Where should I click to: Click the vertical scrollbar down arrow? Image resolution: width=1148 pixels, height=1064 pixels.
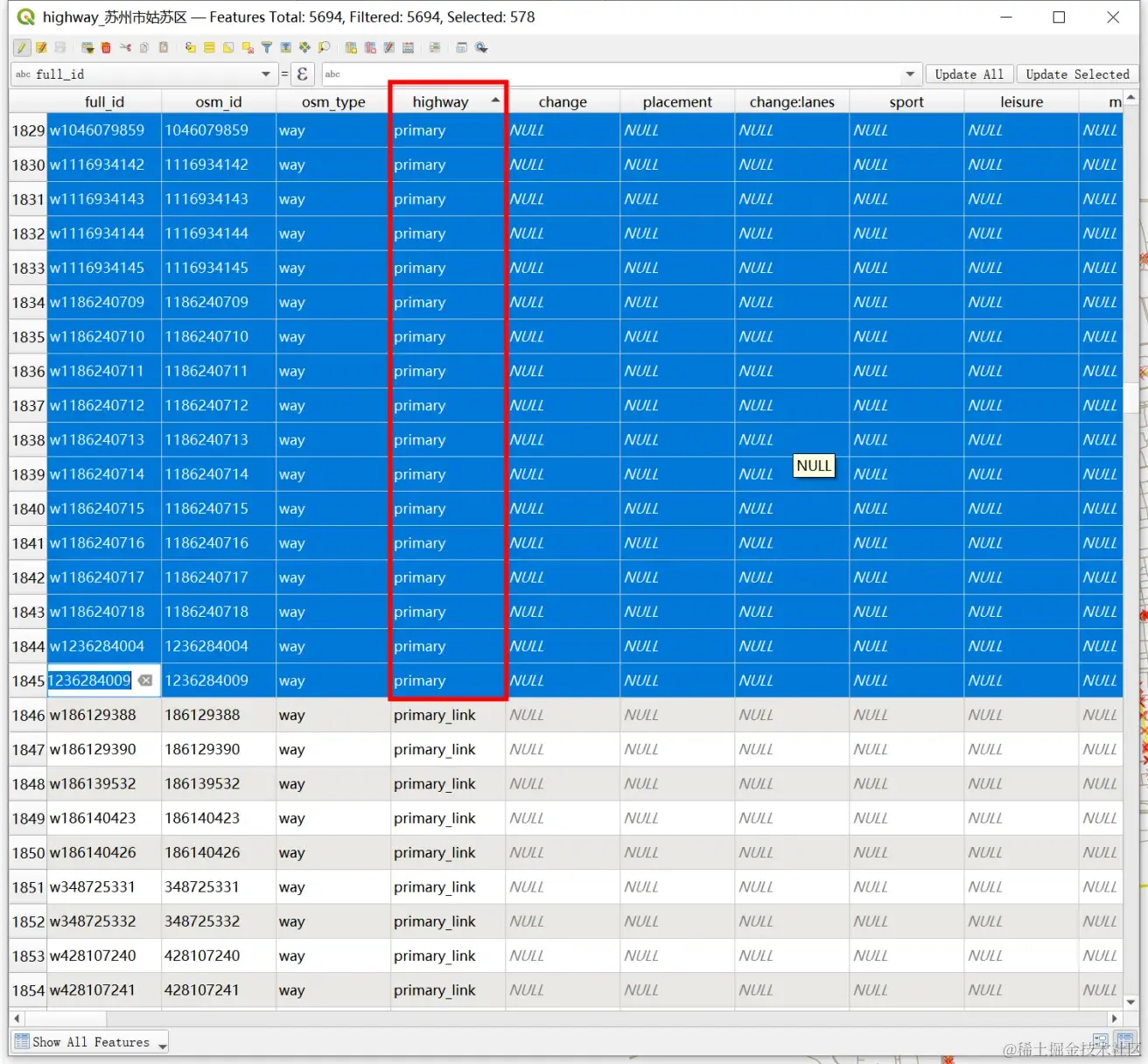pyautogui.click(x=1130, y=1002)
